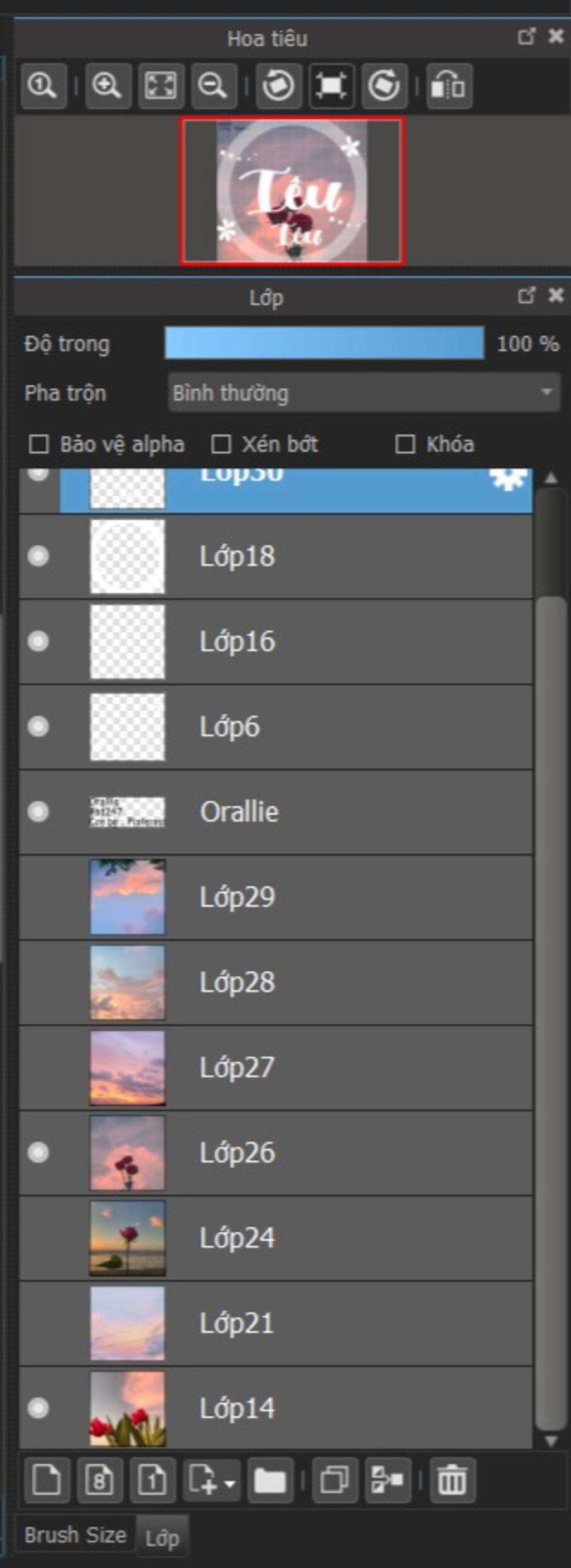
Task: Adjust the Độ trong opacity slider
Action: pos(325,343)
